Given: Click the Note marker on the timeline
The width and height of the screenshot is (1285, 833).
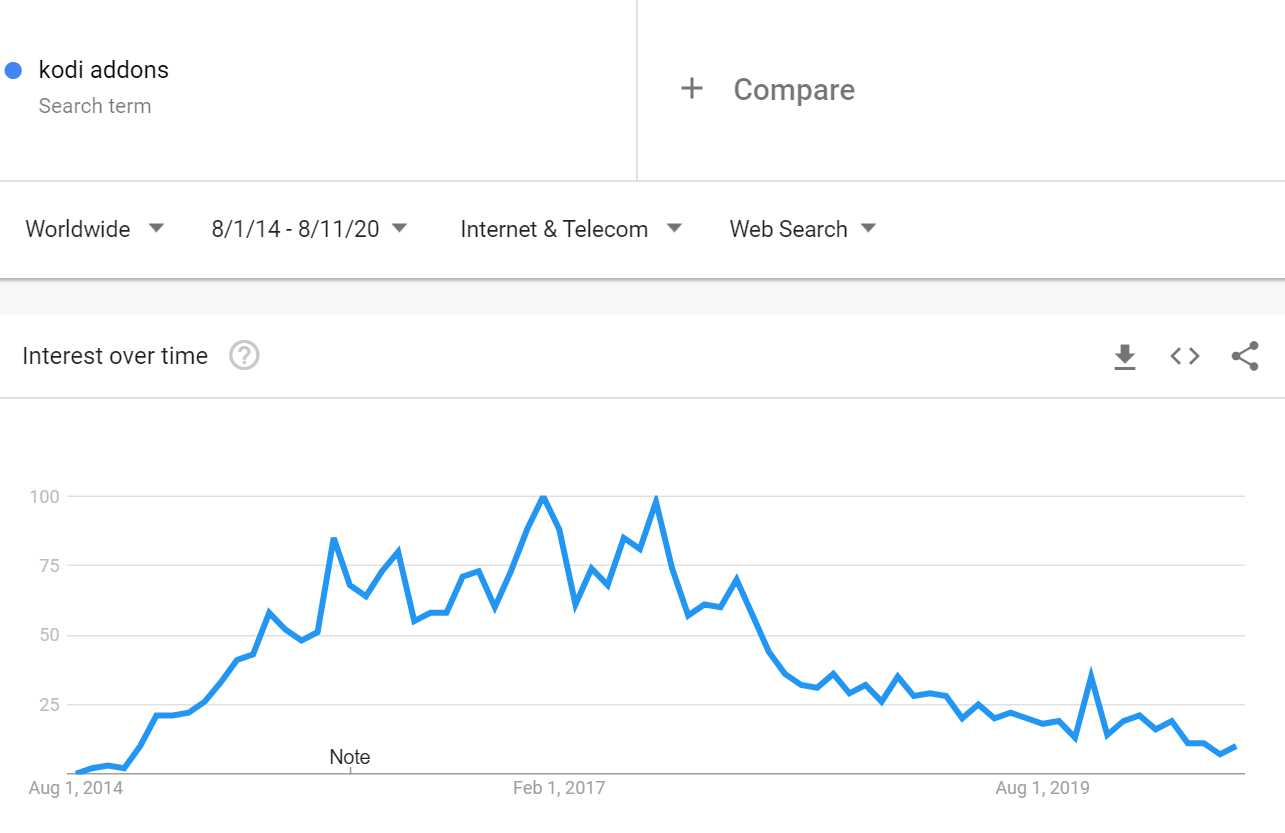Looking at the screenshot, I should click(350, 757).
